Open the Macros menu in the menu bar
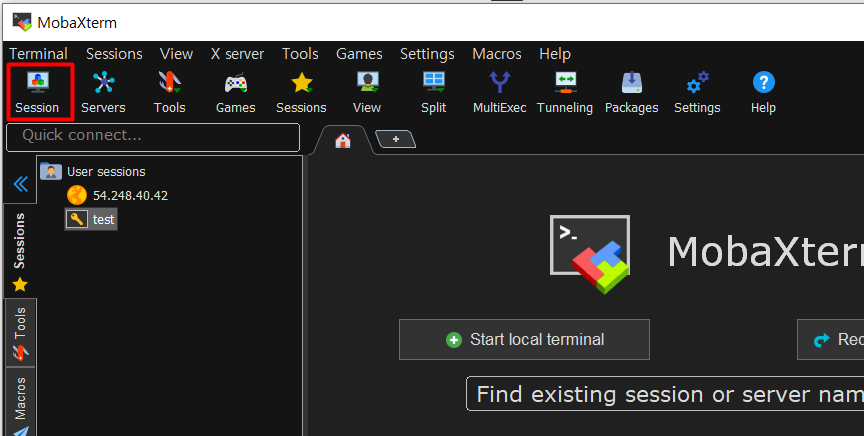864x436 pixels. point(497,54)
